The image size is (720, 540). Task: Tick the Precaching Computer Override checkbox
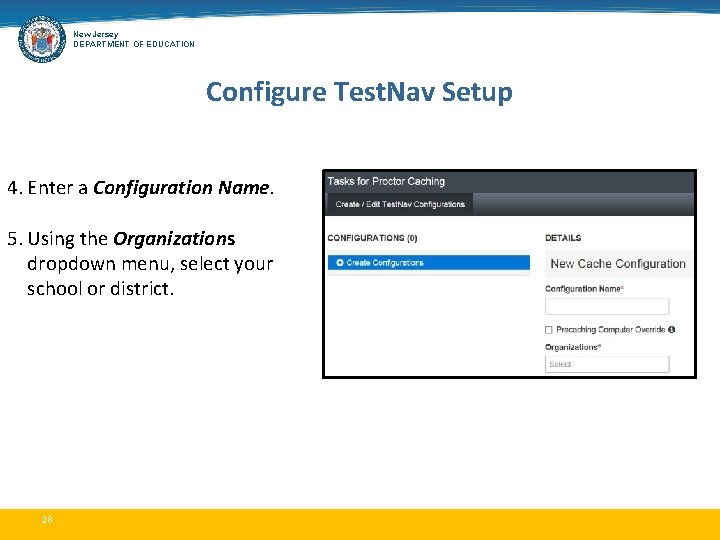(548, 330)
